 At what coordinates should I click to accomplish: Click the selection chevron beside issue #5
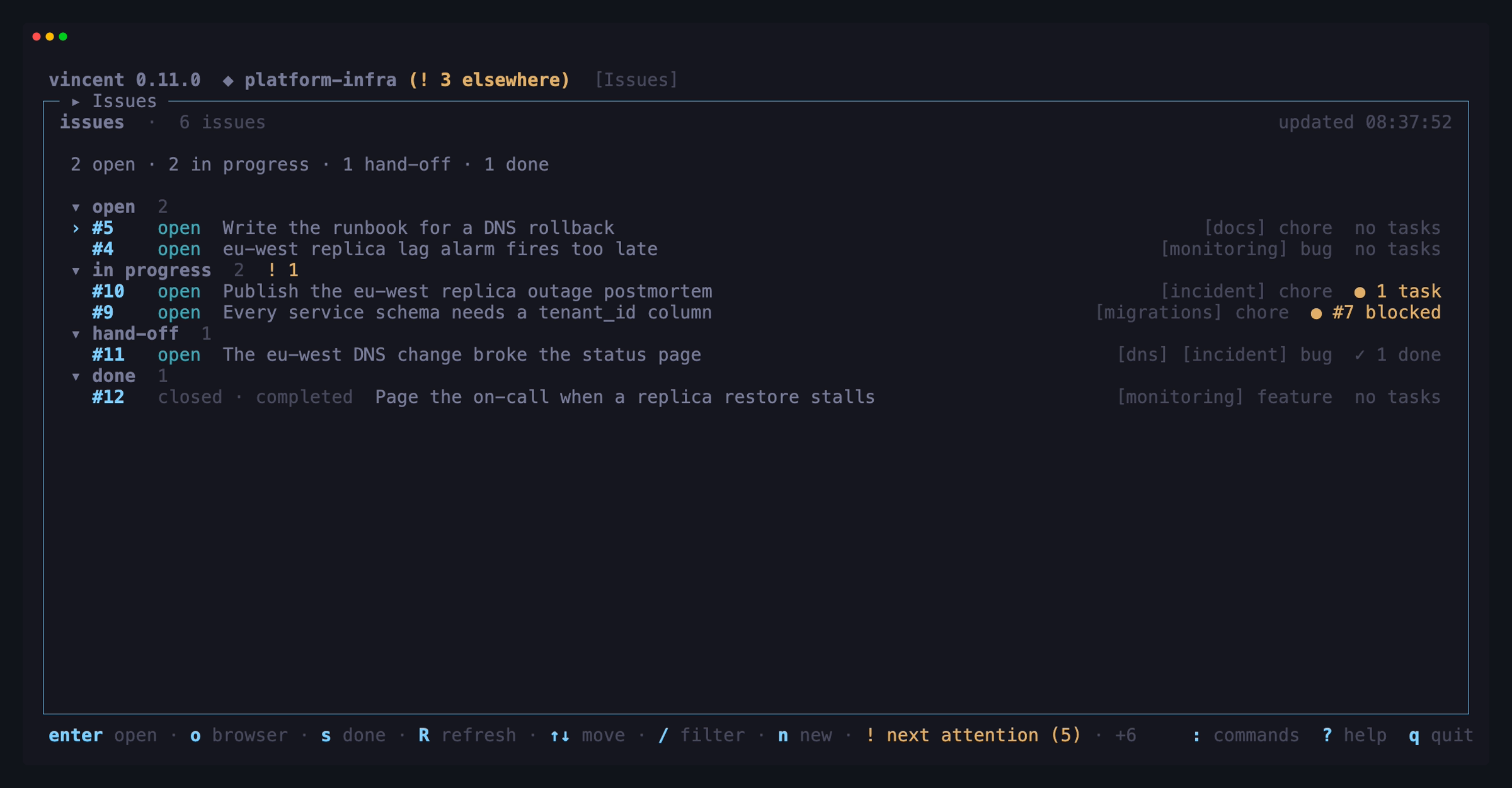tap(76, 228)
